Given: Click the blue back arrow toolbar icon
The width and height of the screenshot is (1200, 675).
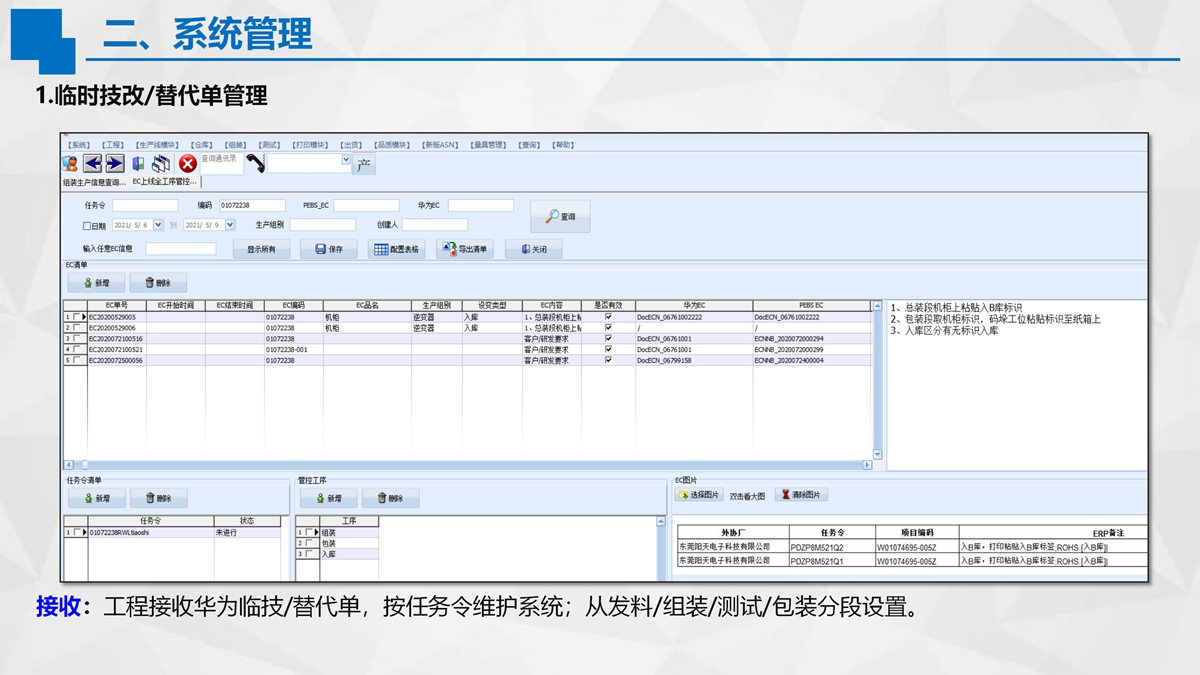Looking at the screenshot, I should tap(93, 164).
